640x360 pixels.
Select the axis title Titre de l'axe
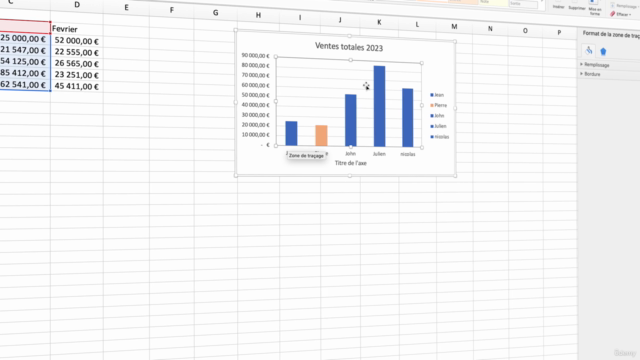click(351, 163)
